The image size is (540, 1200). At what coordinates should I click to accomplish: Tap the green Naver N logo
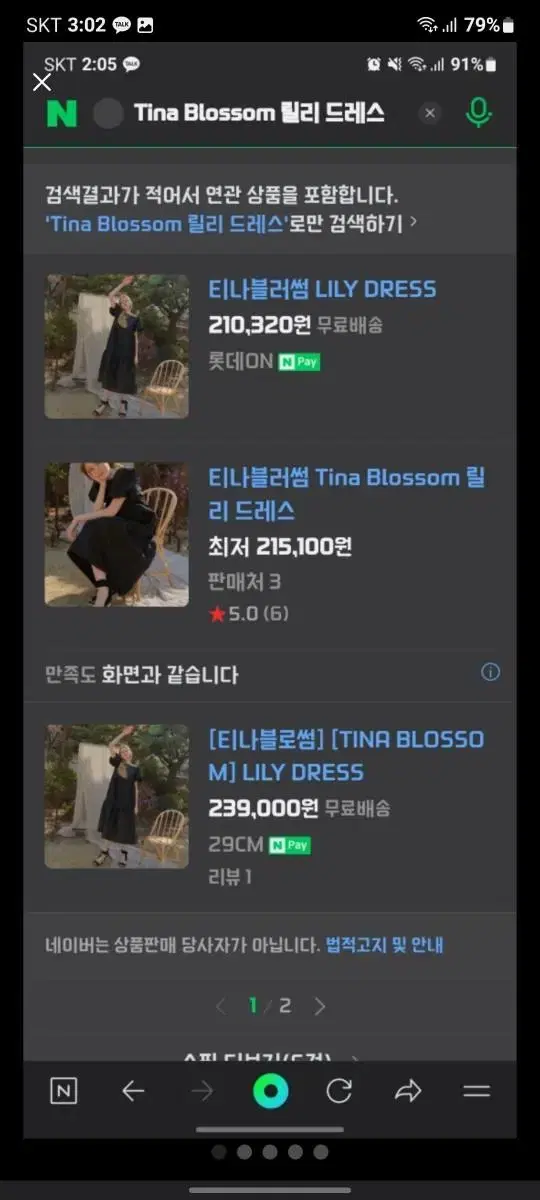(61, 113)
